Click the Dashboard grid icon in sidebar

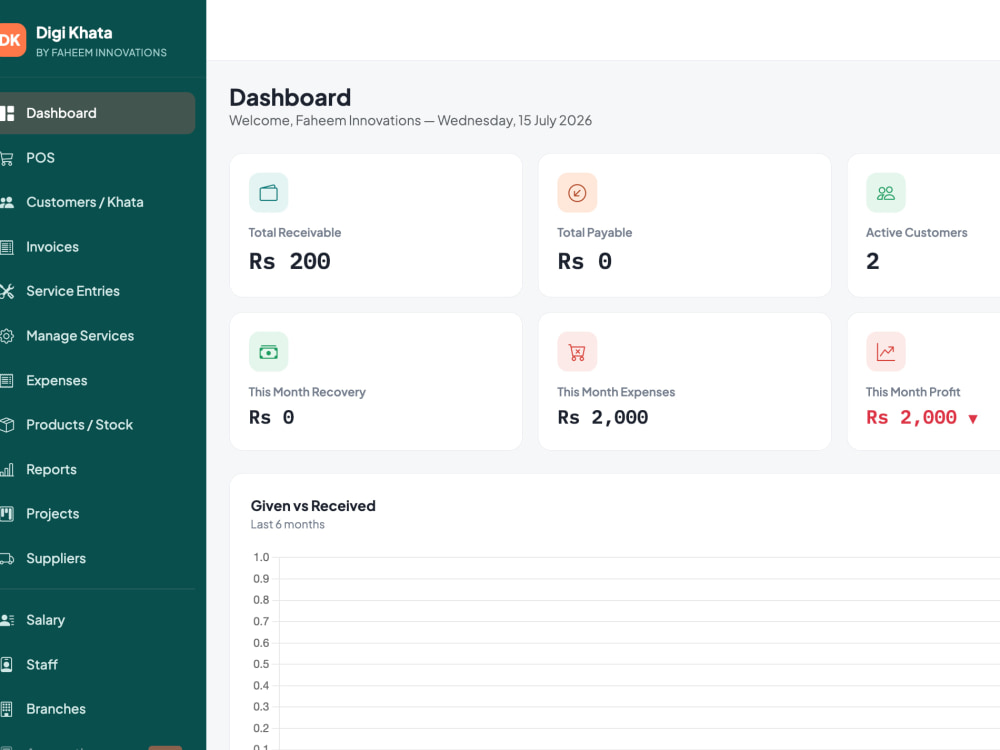pos(7,114)
